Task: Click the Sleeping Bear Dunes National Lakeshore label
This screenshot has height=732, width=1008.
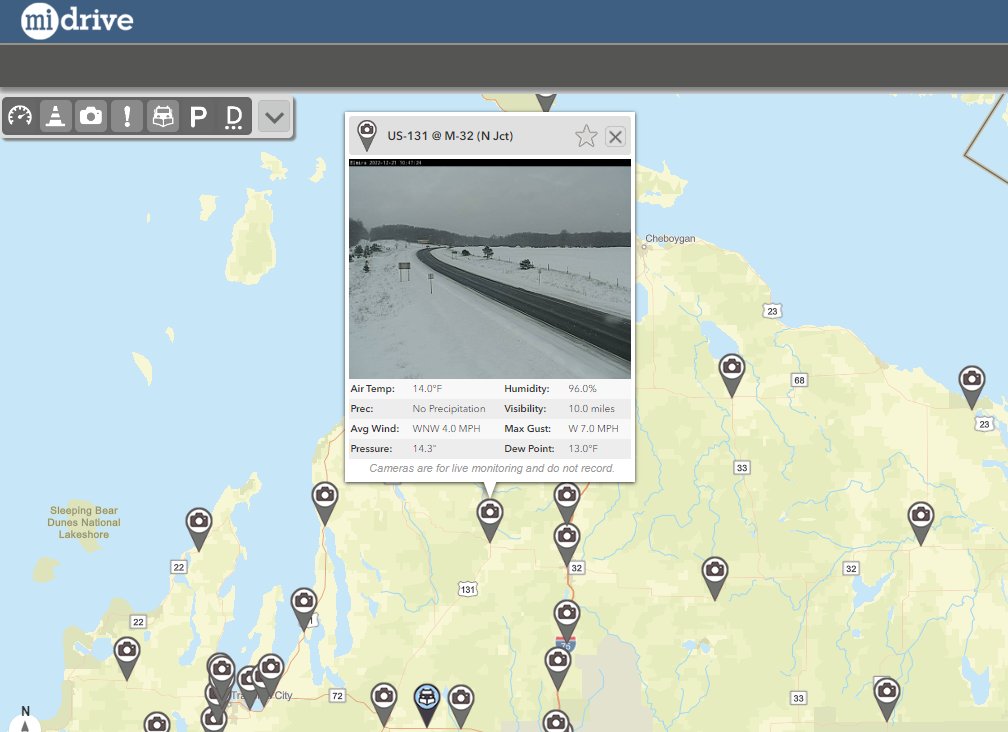Action: [x=84, y=522]
